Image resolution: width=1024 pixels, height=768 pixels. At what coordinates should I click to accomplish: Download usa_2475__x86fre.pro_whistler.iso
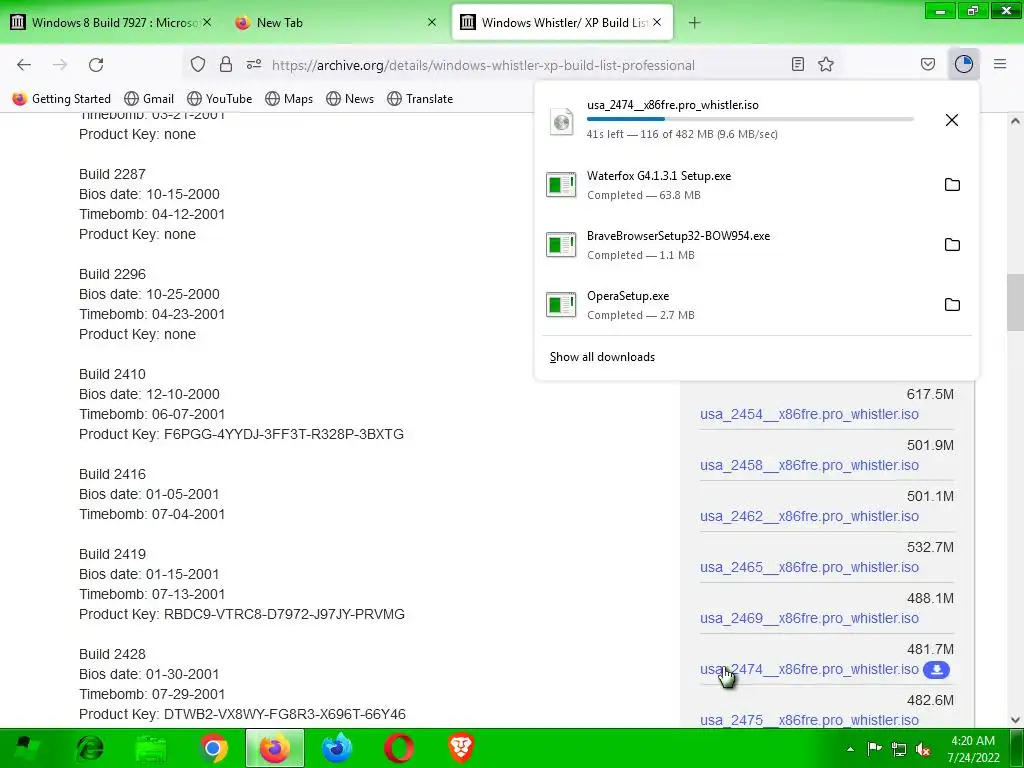click(809, 720)
